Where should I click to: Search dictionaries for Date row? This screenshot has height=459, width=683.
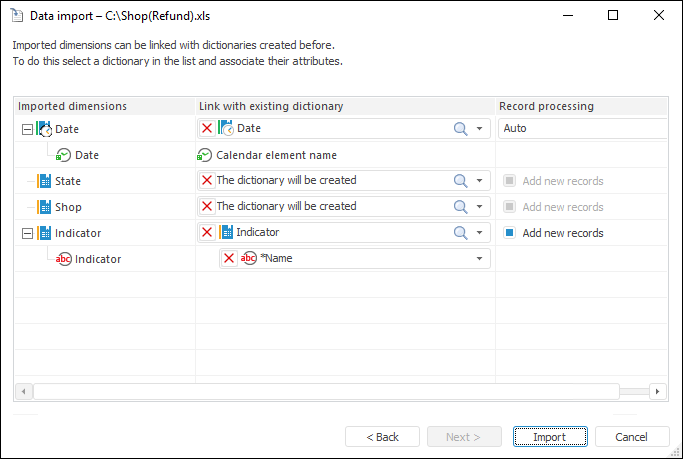(461, 128)
